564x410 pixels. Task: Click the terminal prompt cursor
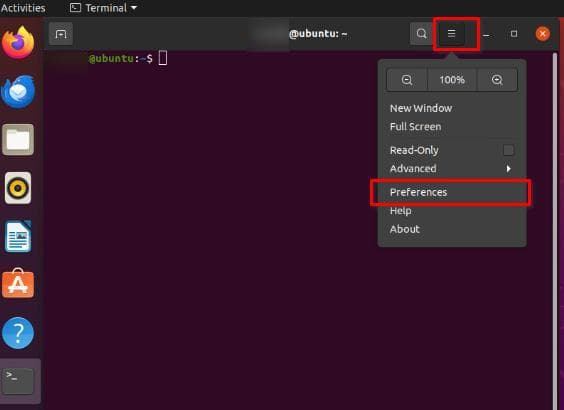click(163, 58)
